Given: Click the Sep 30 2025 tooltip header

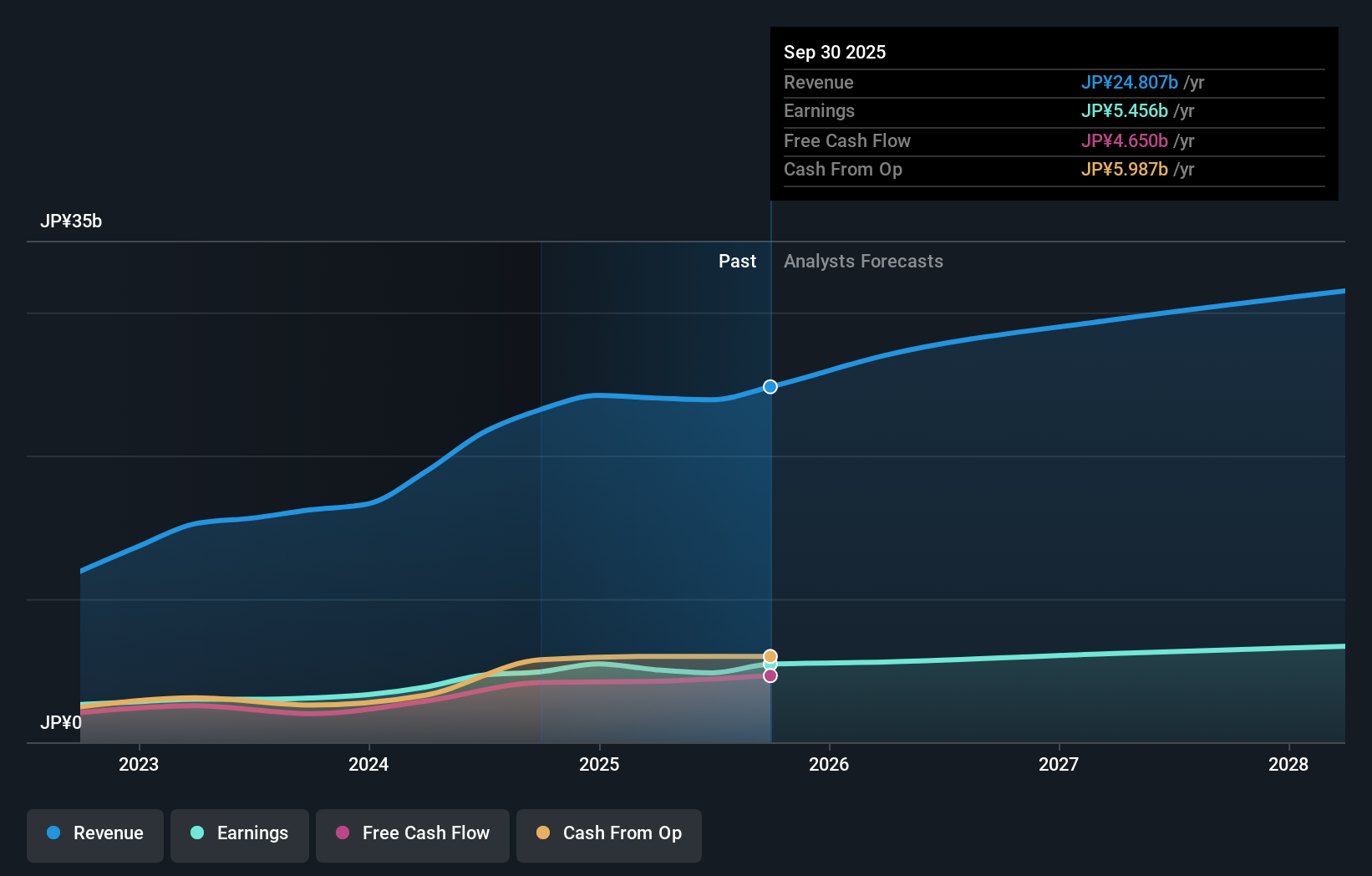Looking at the screenshot, I should click(x=834, y=52).
